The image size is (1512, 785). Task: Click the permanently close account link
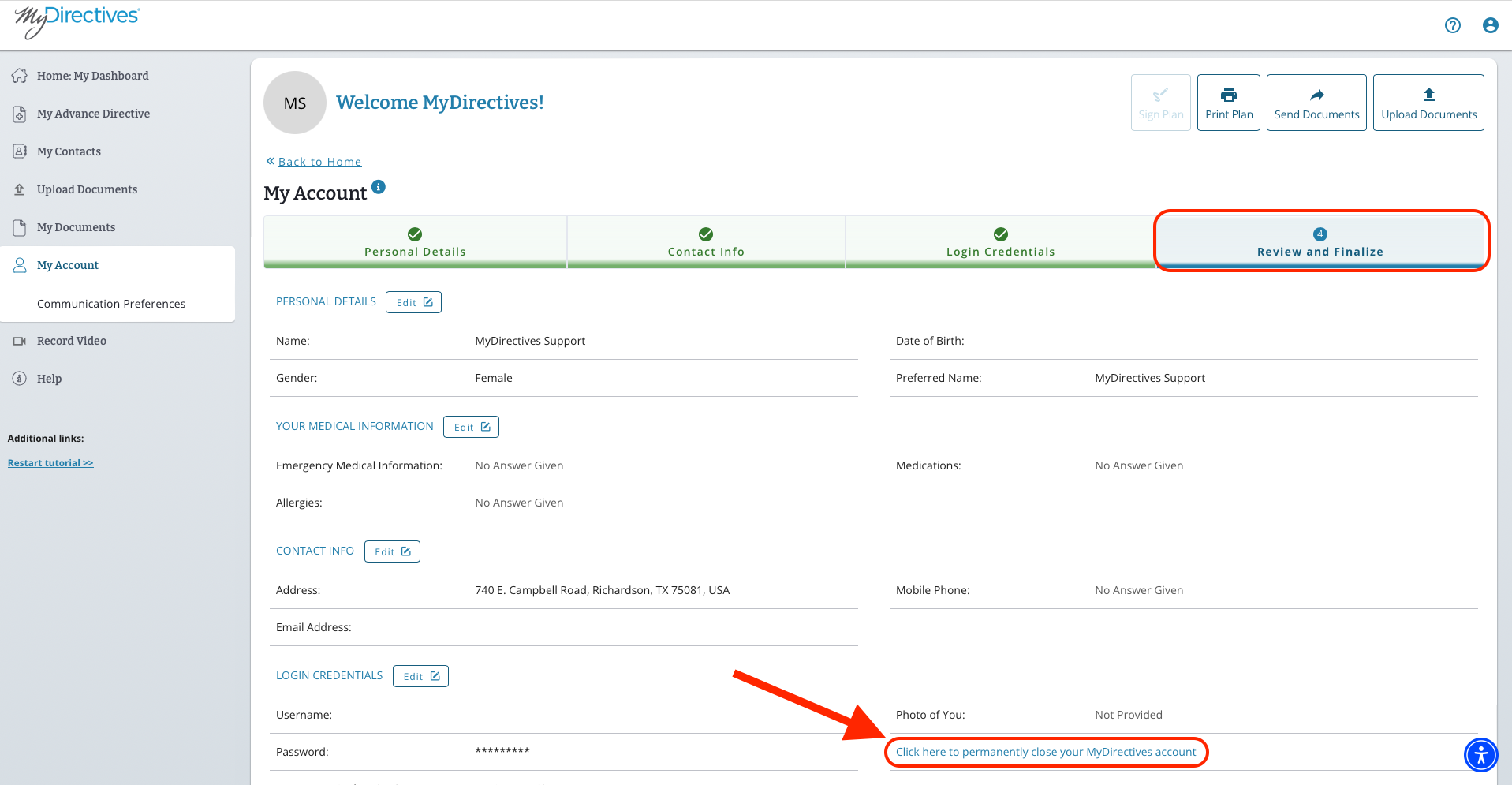tap(1046, 752)
